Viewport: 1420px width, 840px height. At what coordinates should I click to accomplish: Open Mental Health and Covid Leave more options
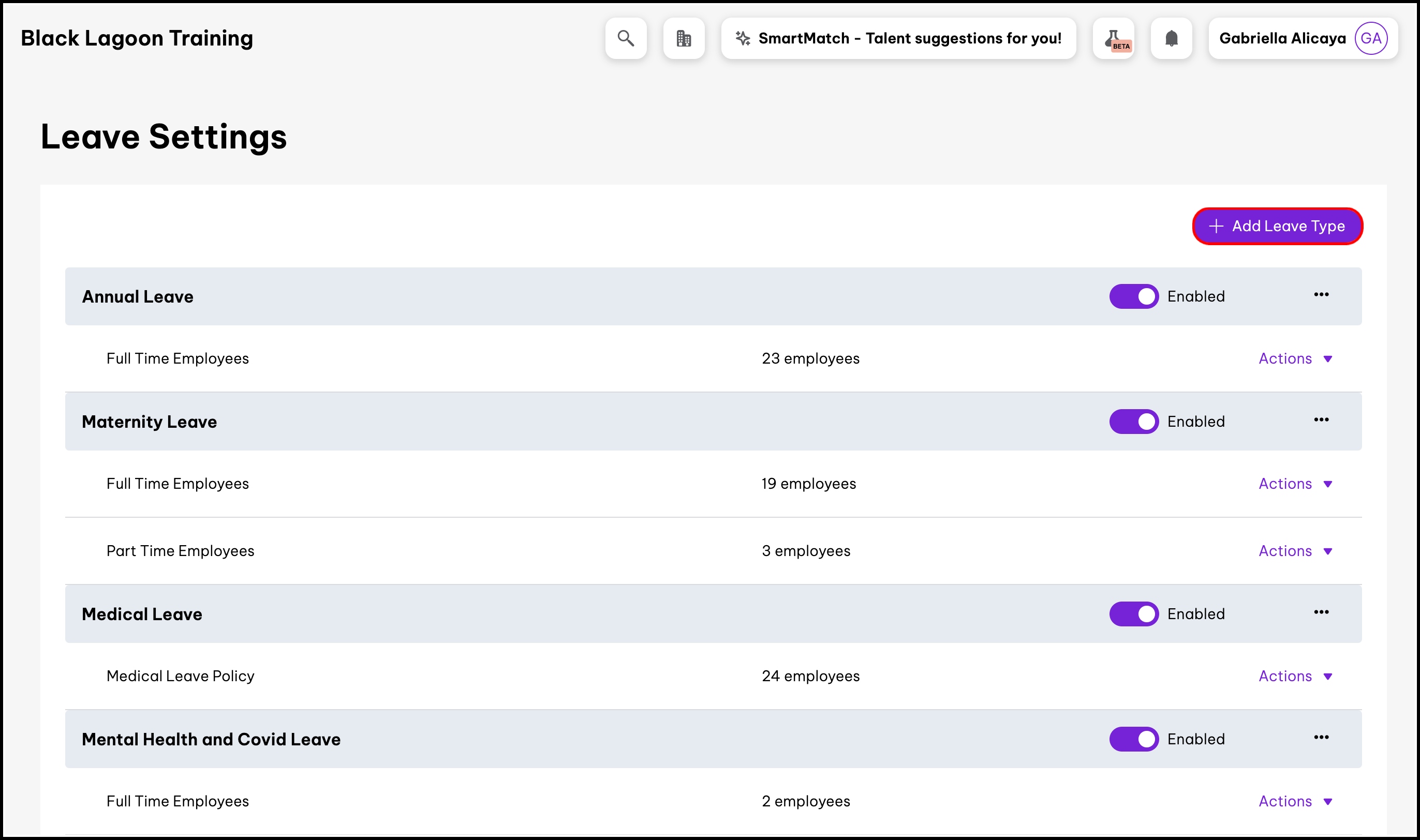1321,738
